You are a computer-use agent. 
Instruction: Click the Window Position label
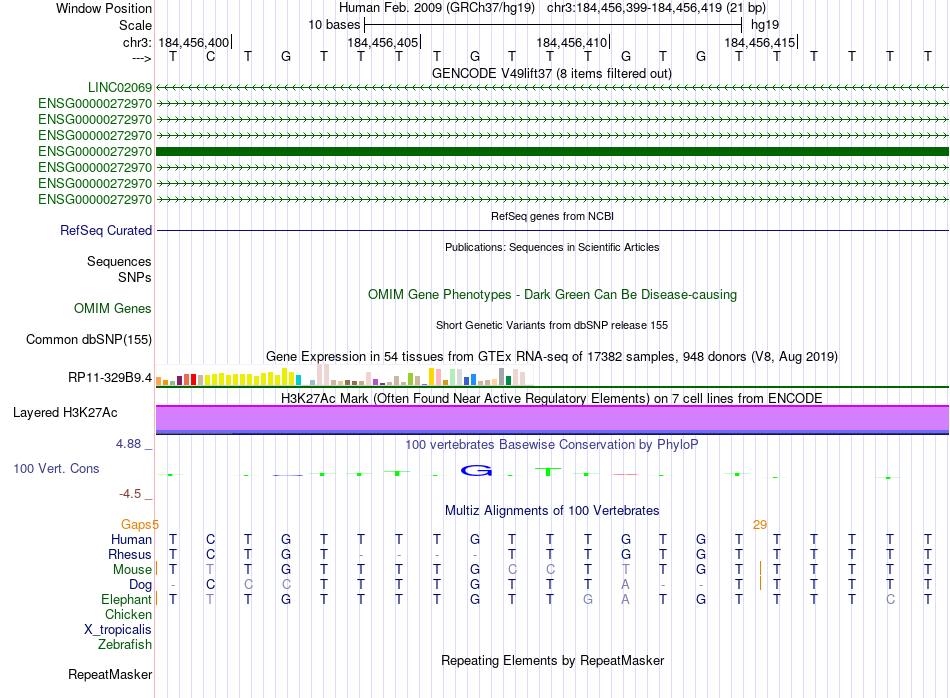tap(104, 8)
